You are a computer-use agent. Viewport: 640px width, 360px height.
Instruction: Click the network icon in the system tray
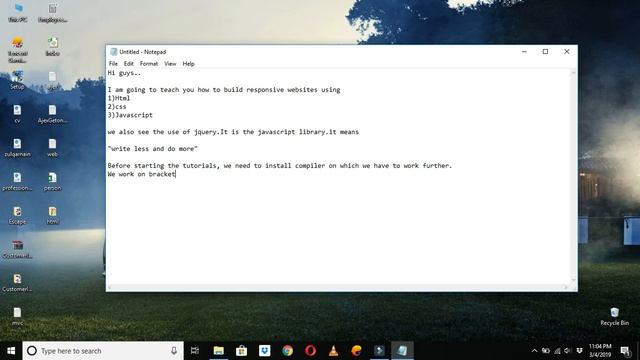[x=557, y=351]
